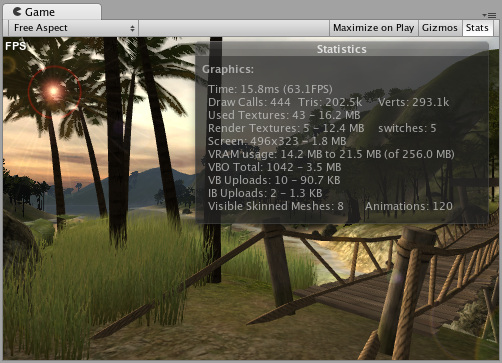Toggle Maximize on Play
502x363 pixels.
pos(373,28)
